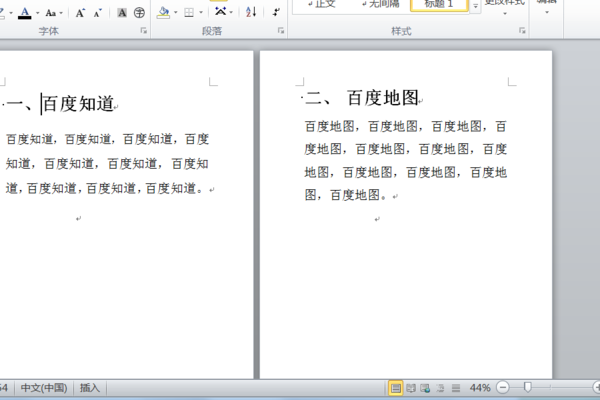Click empty paragraph mark below 百度知道 text
This screenshot has height=400, width=600.
78,219
